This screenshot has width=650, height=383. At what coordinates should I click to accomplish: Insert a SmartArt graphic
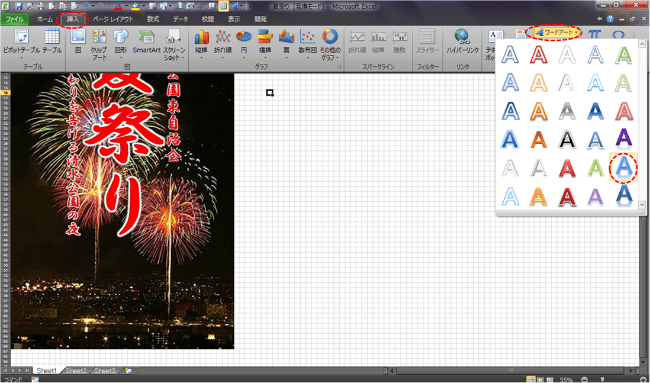point(146,41)
